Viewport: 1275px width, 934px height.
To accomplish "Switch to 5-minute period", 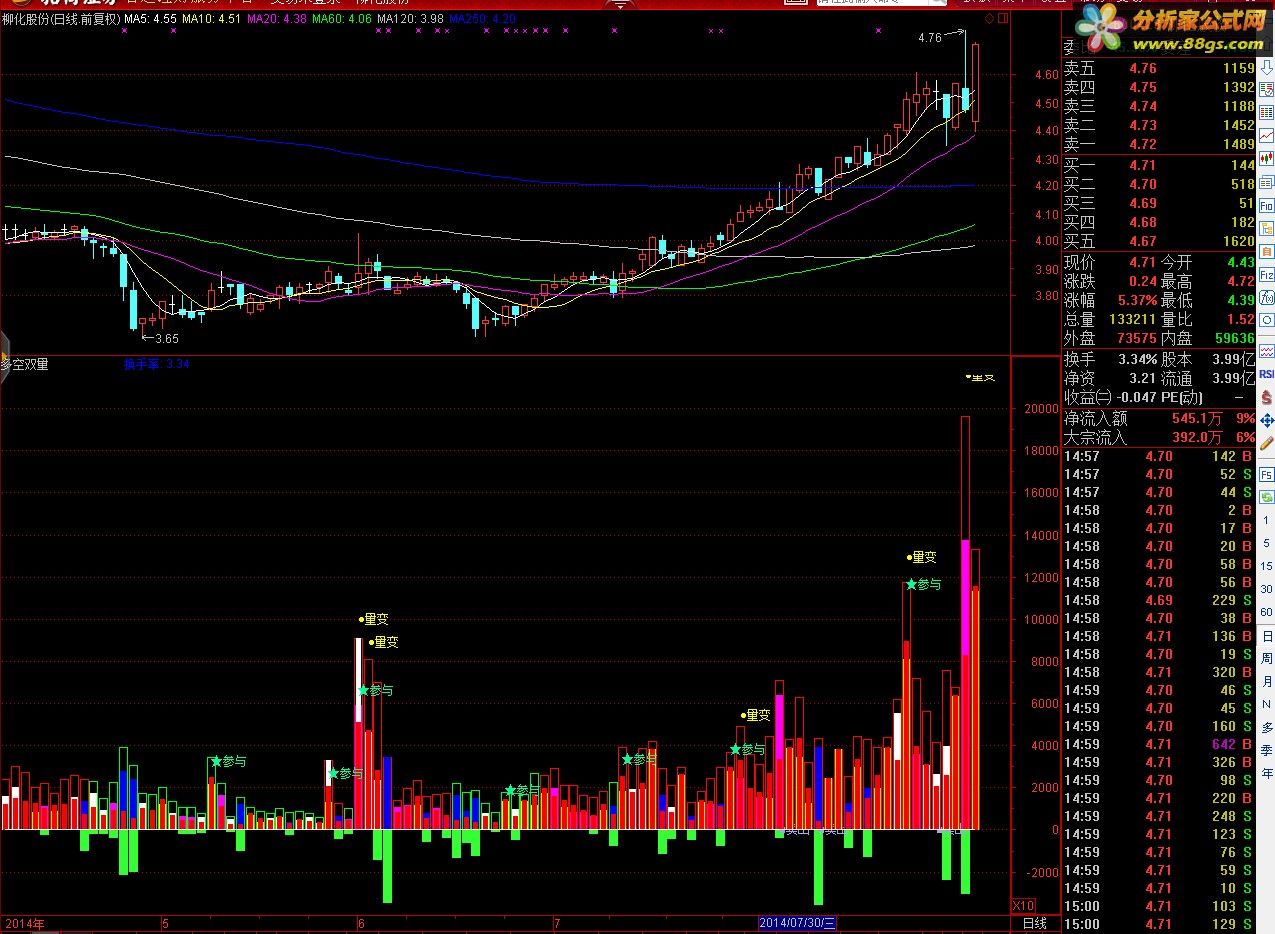I will 1267,544.
